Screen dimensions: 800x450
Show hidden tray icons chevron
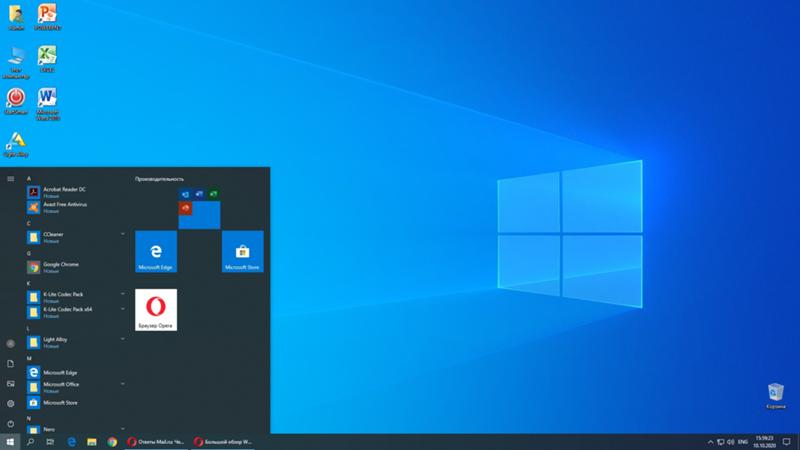pos(710,442)
